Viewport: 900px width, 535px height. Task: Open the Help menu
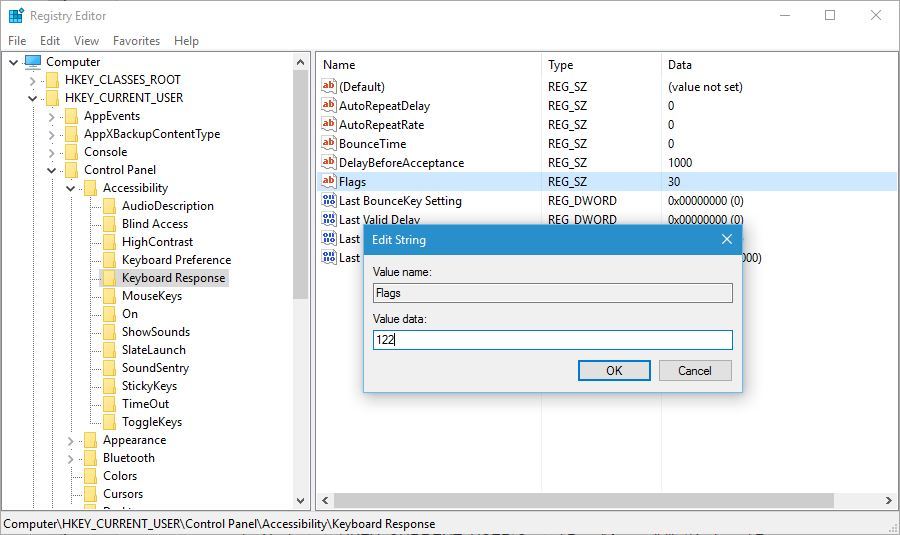(x=186, y=41)
